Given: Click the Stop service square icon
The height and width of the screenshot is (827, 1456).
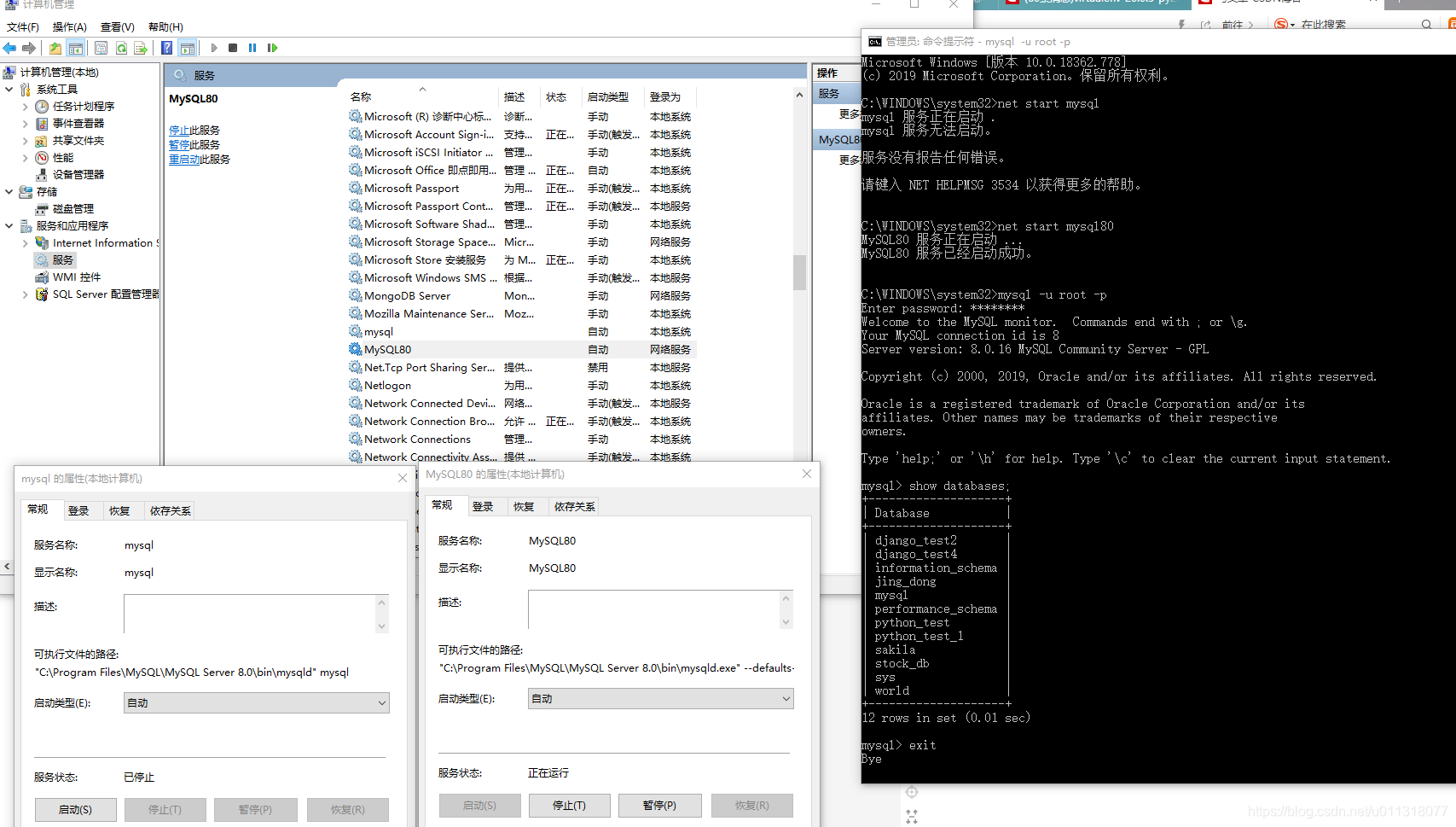Looking at the screenshot, I should (233, 48).
